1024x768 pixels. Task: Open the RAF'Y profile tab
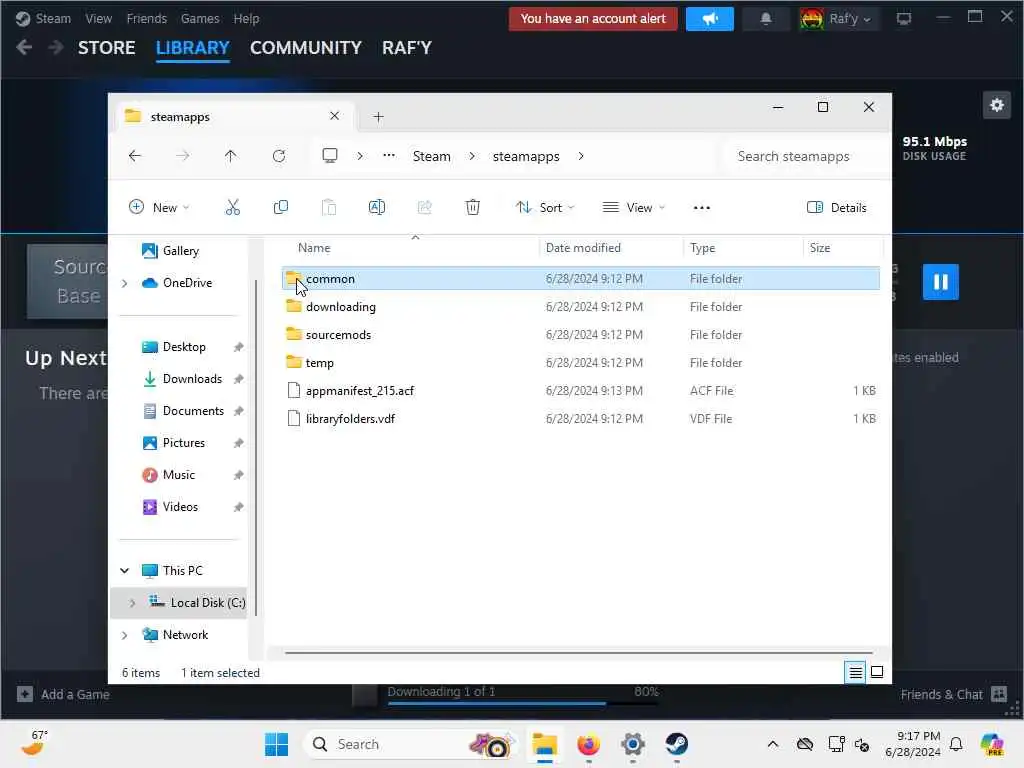coord(407,48)
